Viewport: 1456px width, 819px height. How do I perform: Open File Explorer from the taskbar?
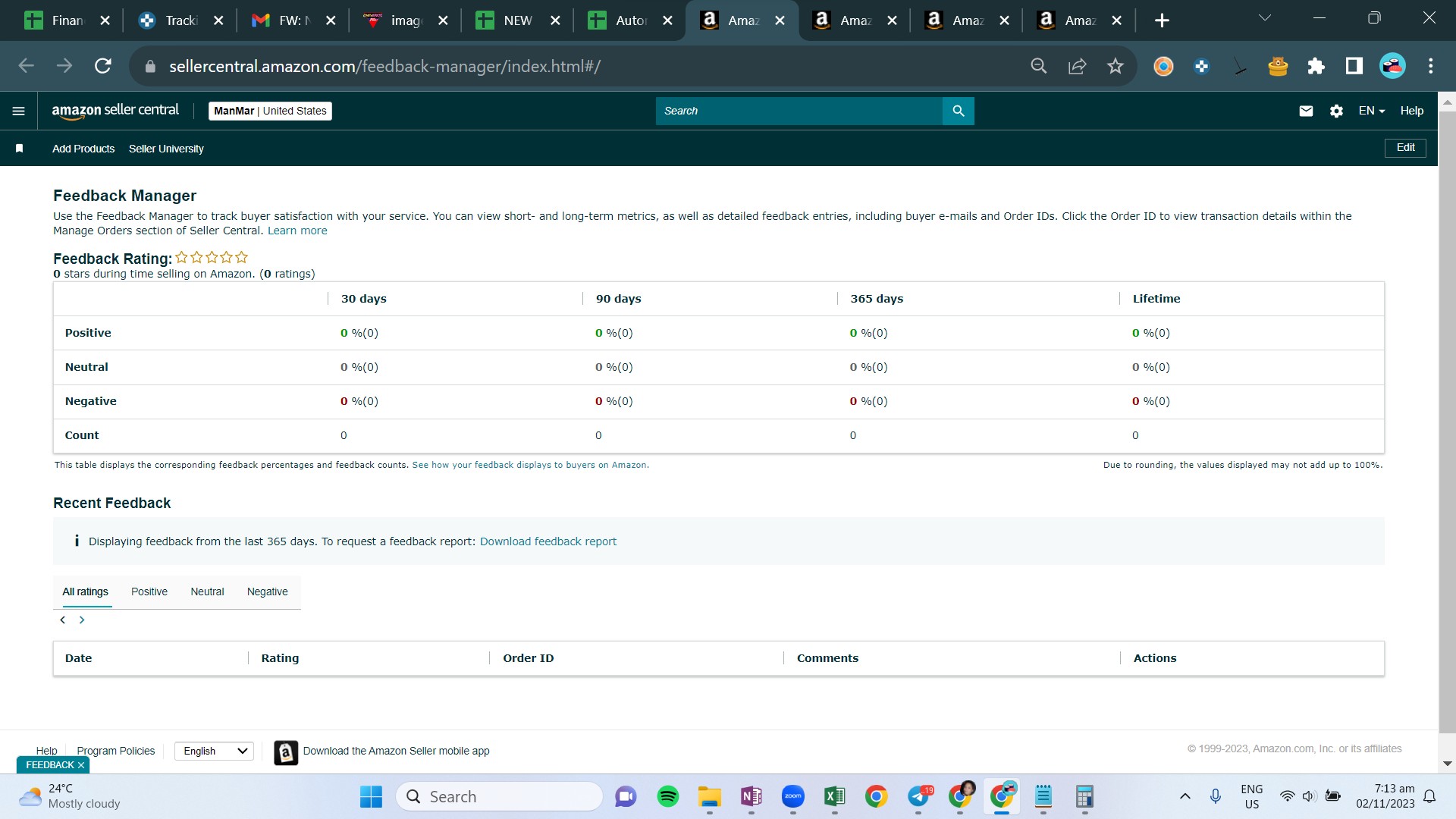point(710,797)
